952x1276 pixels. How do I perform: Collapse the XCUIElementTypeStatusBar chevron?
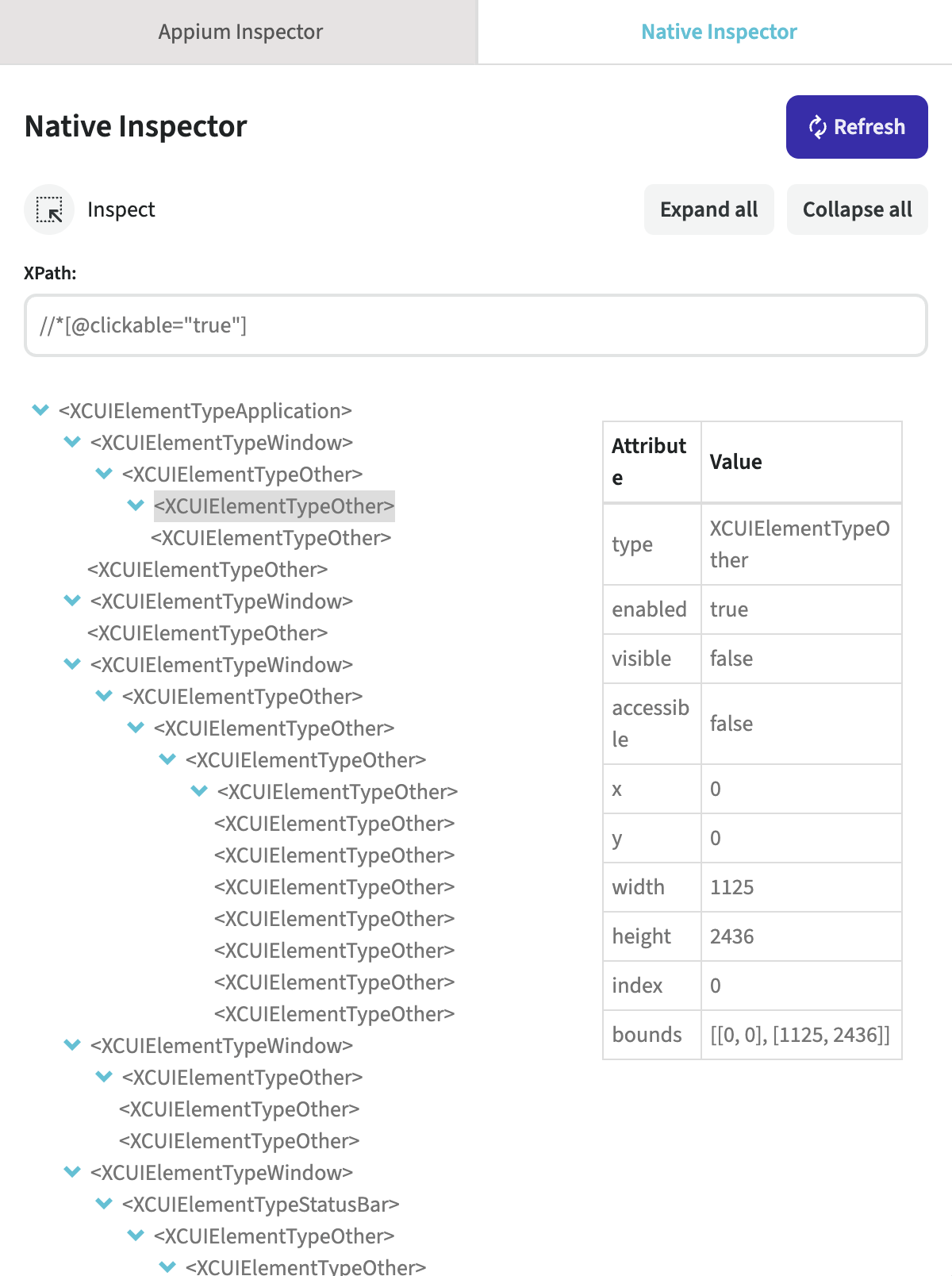click(x=104, y=1204)
